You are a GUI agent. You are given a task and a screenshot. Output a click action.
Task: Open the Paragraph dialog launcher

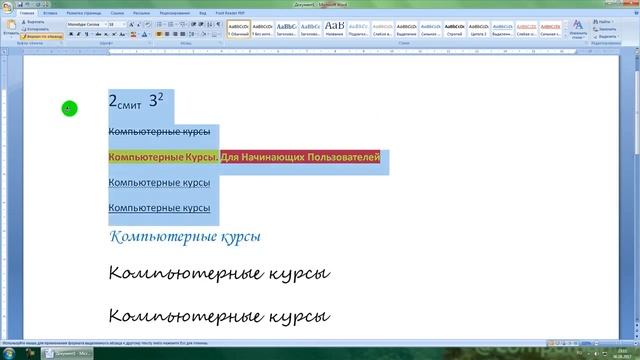coord(221,43)
